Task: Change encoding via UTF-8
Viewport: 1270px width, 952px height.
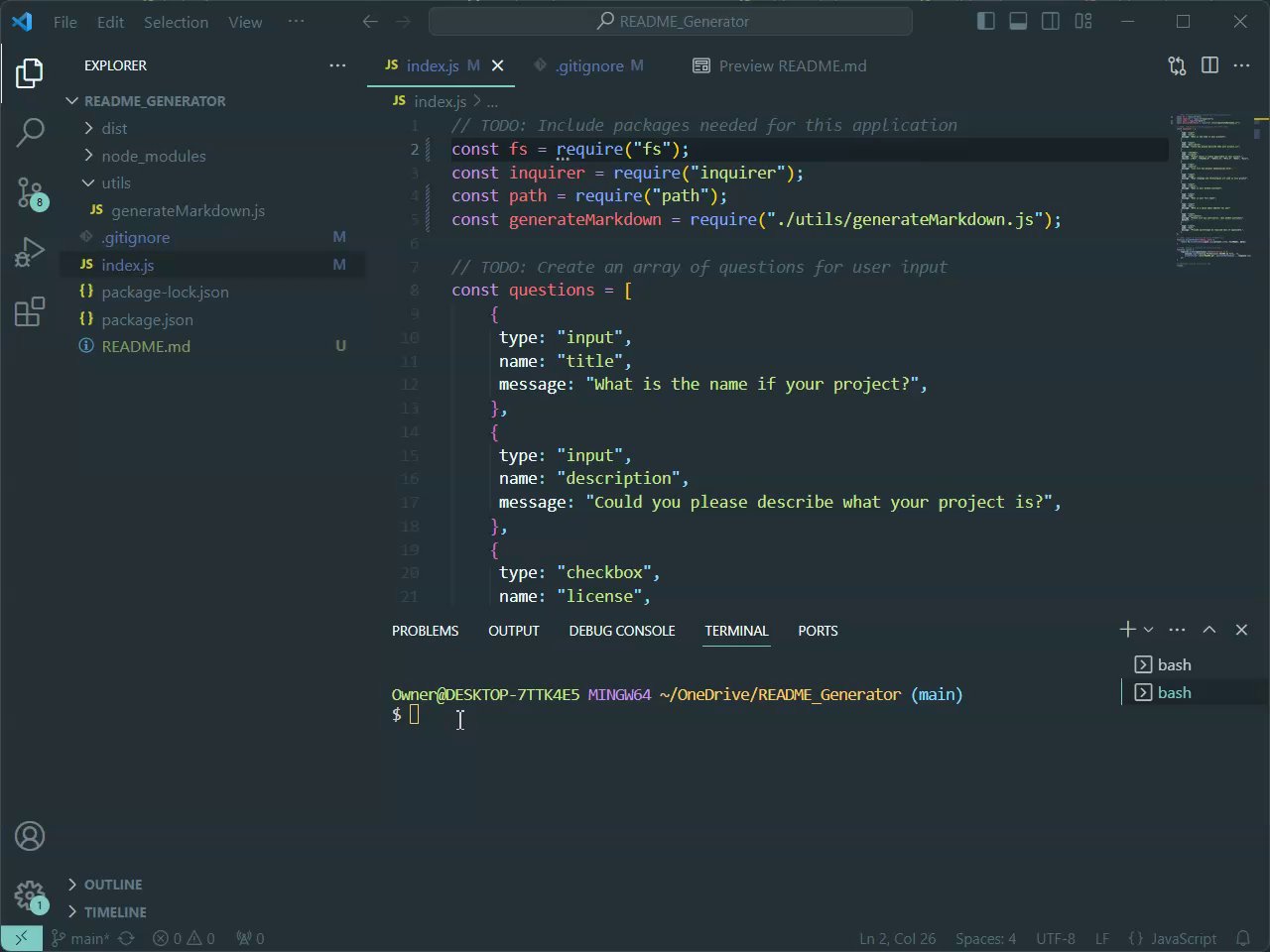Action: click(1056, 938)
